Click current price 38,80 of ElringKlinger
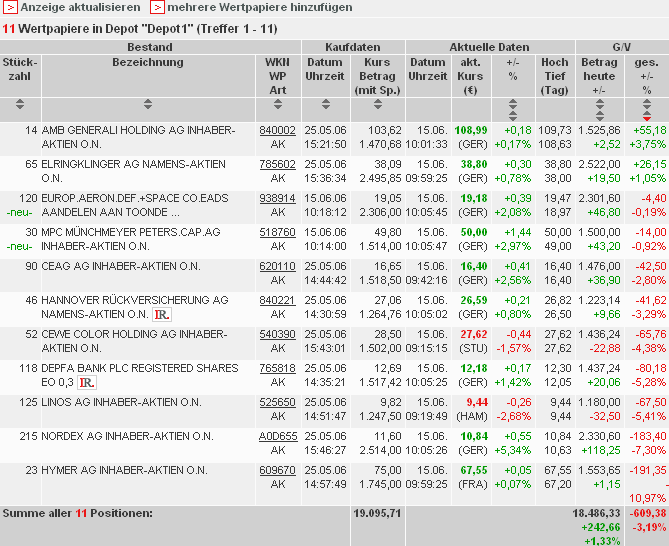The height and width of the screenshot is (546, 669). click(474, 164)
